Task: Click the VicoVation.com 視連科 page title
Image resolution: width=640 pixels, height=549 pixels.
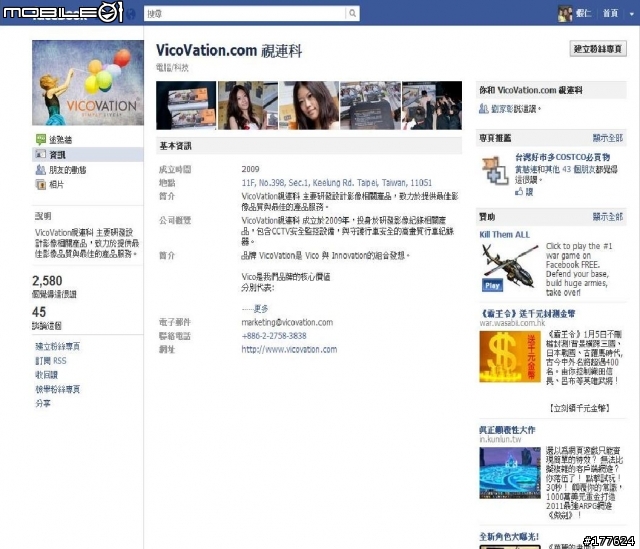Action: 229,51
